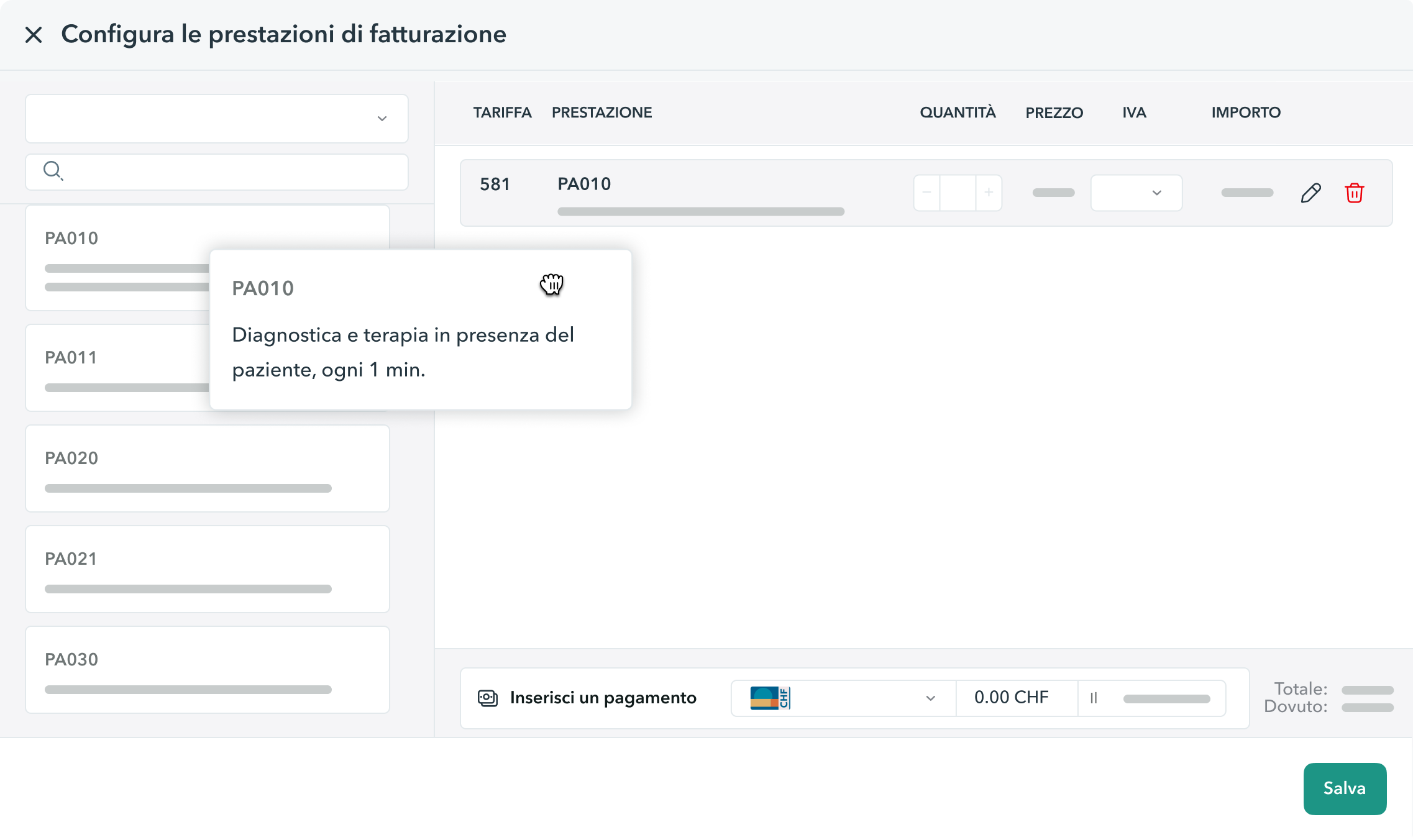Edit the PA010 row with pencil icon
This screenshot has width=1413, height=840.
(1310, 193)
